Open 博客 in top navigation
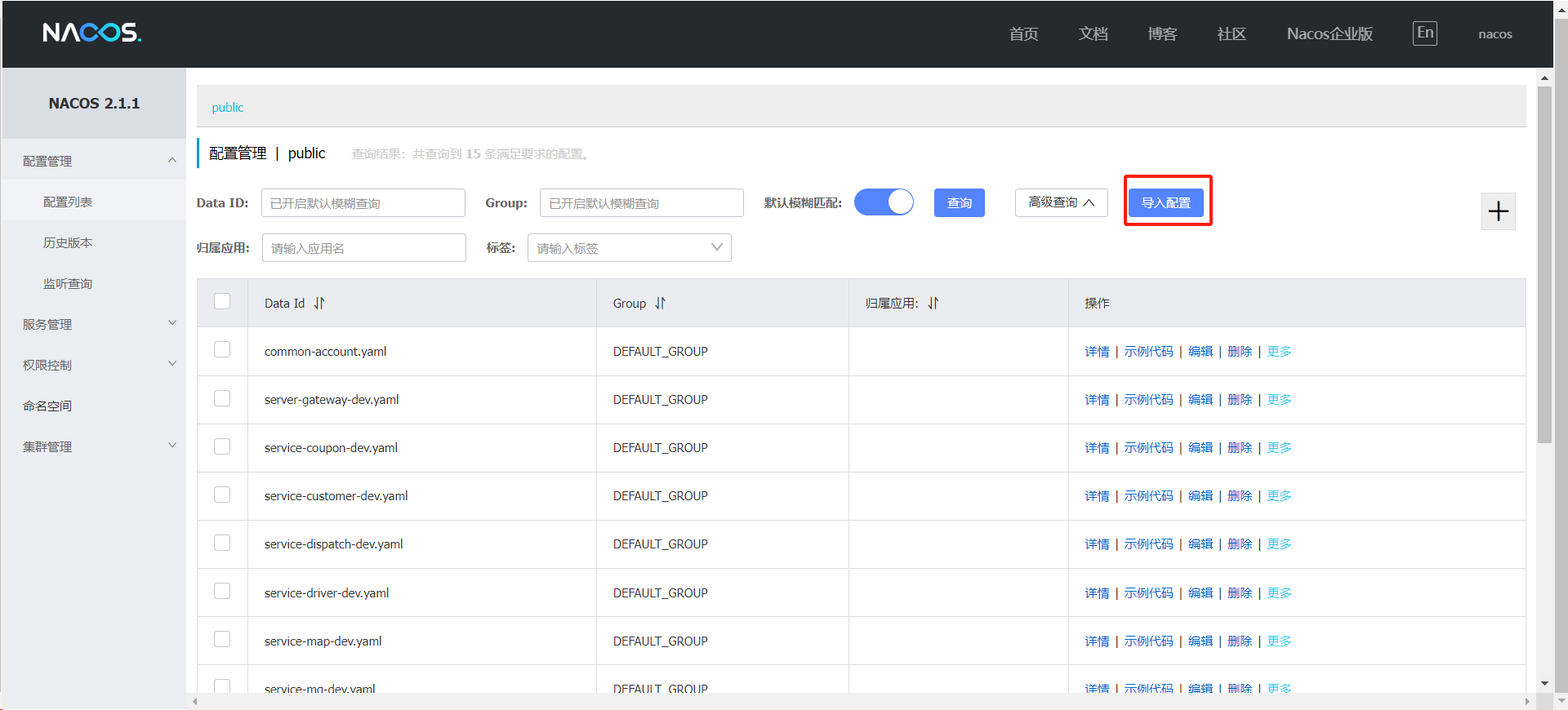The width and height of the screenshot is (1568, 710). [1162, 33]
